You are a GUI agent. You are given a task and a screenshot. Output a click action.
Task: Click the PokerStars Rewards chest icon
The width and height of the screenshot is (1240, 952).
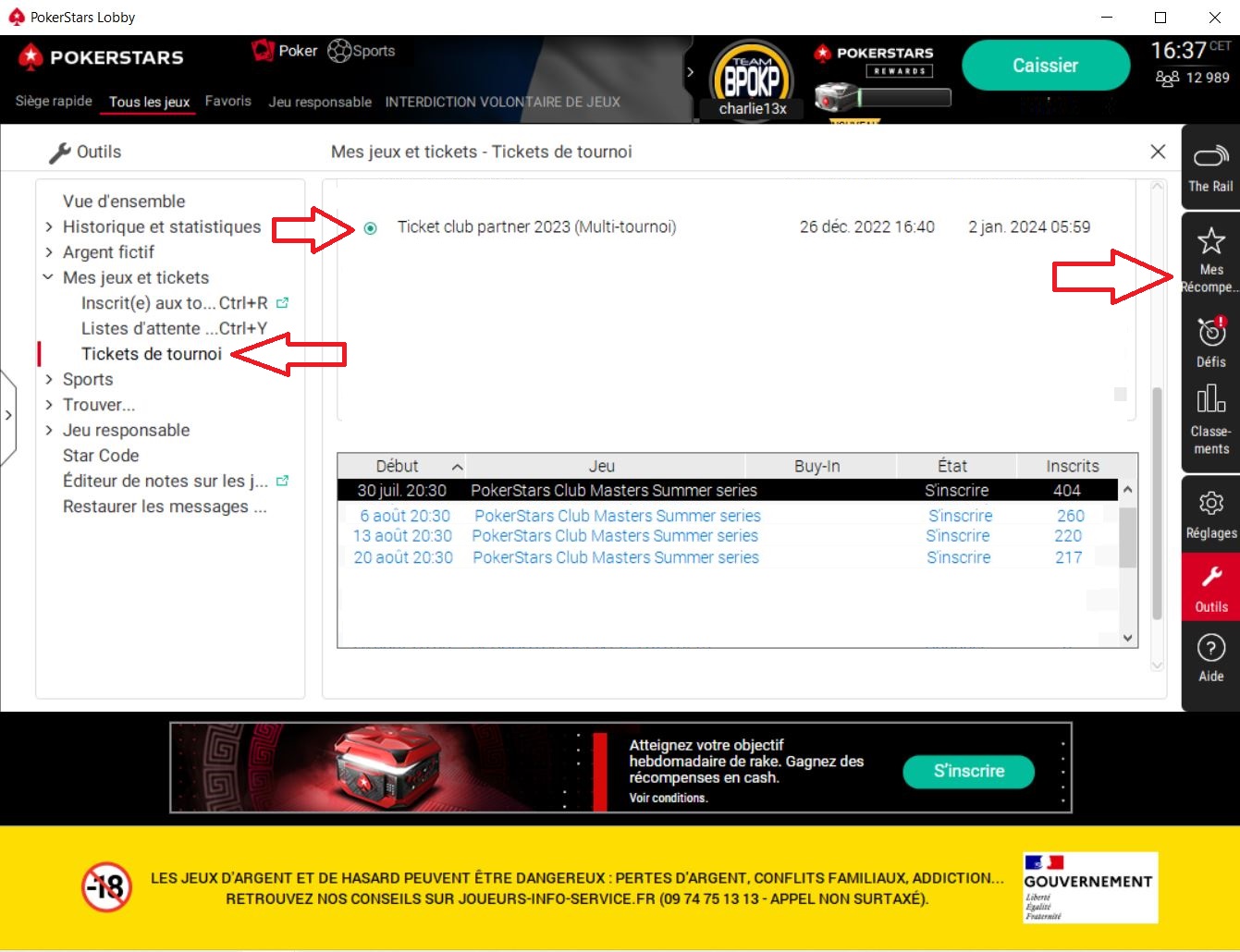(x=836, y=96)
